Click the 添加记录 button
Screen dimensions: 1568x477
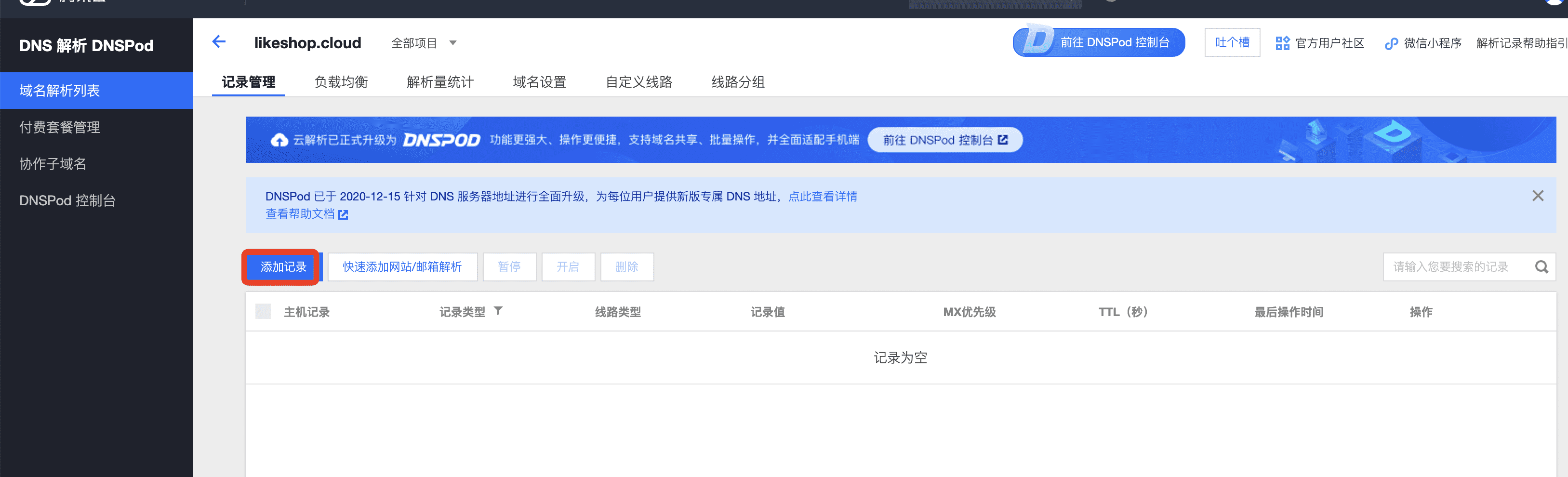tap(283, 267)
